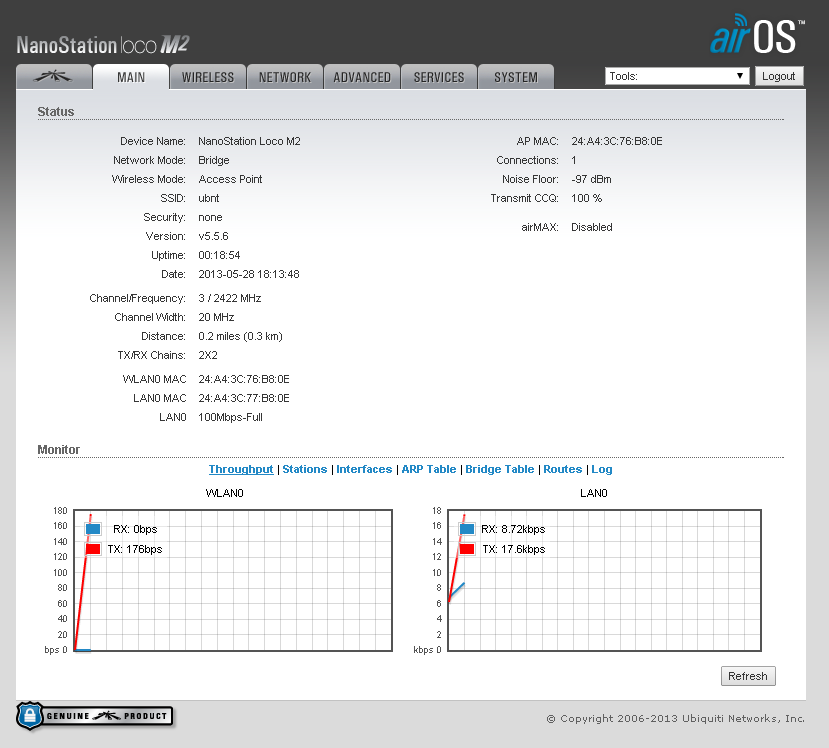This screenshot has height=748, width=829.
Task: Open the NETWORK tab
Action: click(285, 77)
